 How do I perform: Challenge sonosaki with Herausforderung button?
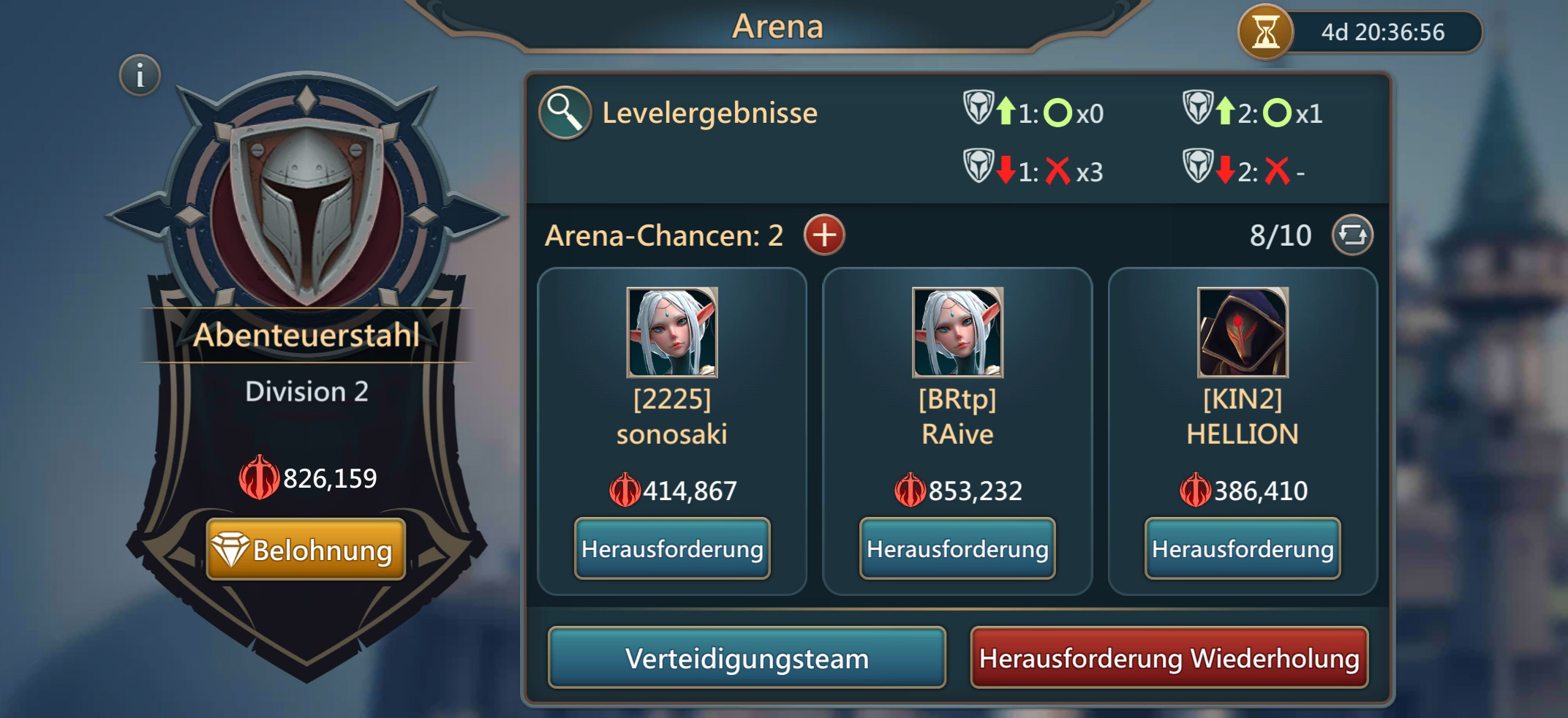[x=672, y=548]
